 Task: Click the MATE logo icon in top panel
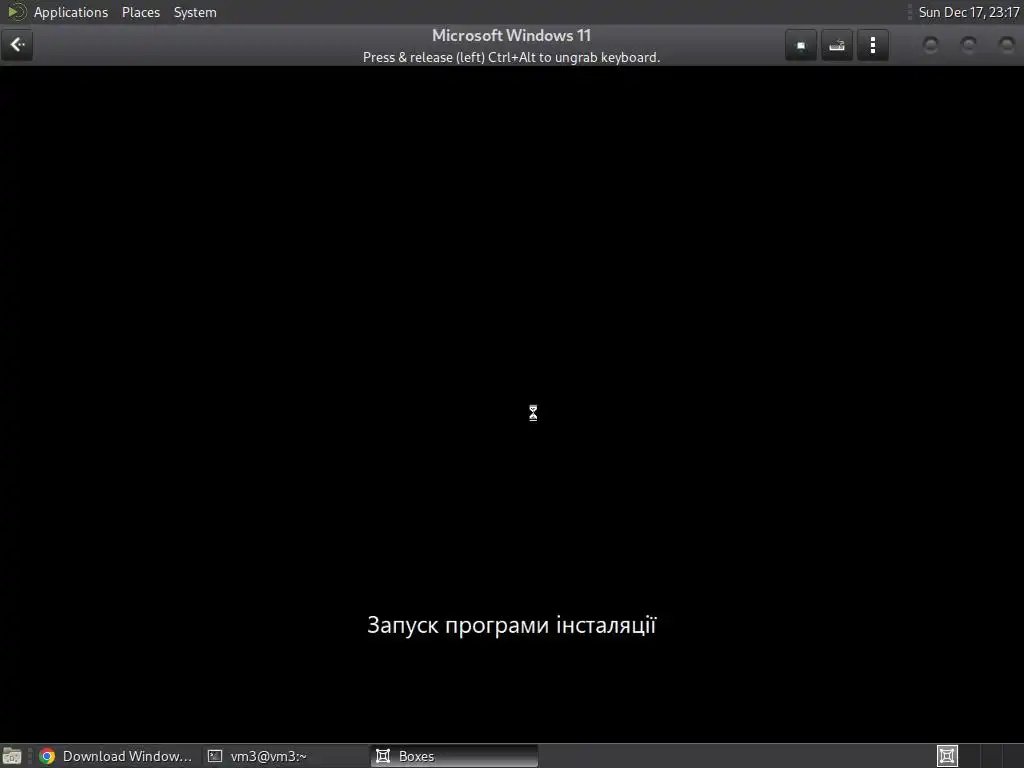[x=16, y=12]
